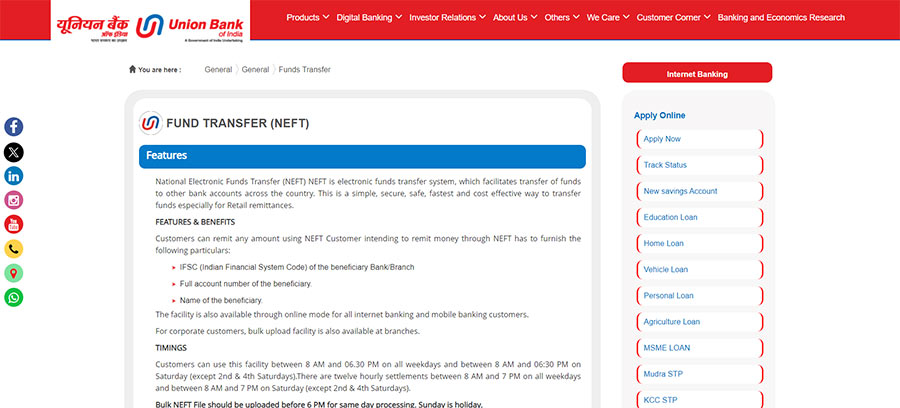Open the YouTube social icon

click(x=14, y=224)
